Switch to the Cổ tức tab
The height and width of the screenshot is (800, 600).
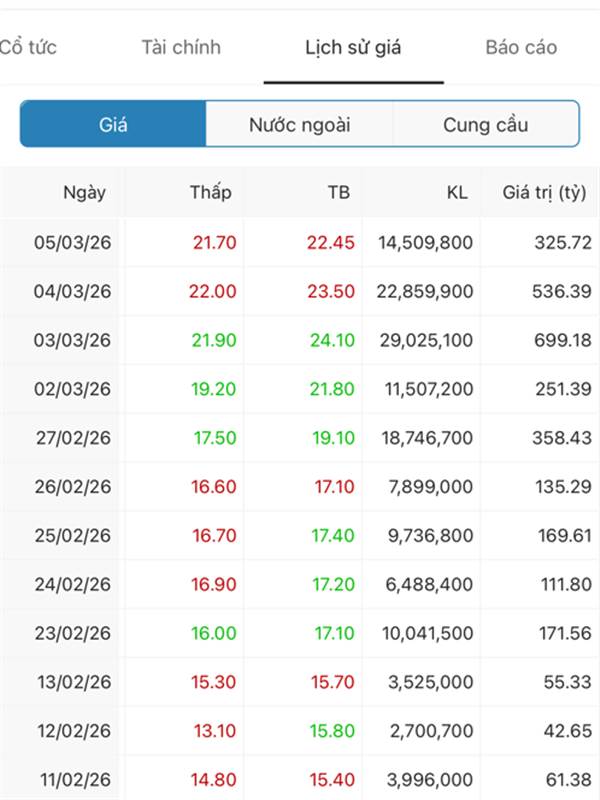click(28, 47)
